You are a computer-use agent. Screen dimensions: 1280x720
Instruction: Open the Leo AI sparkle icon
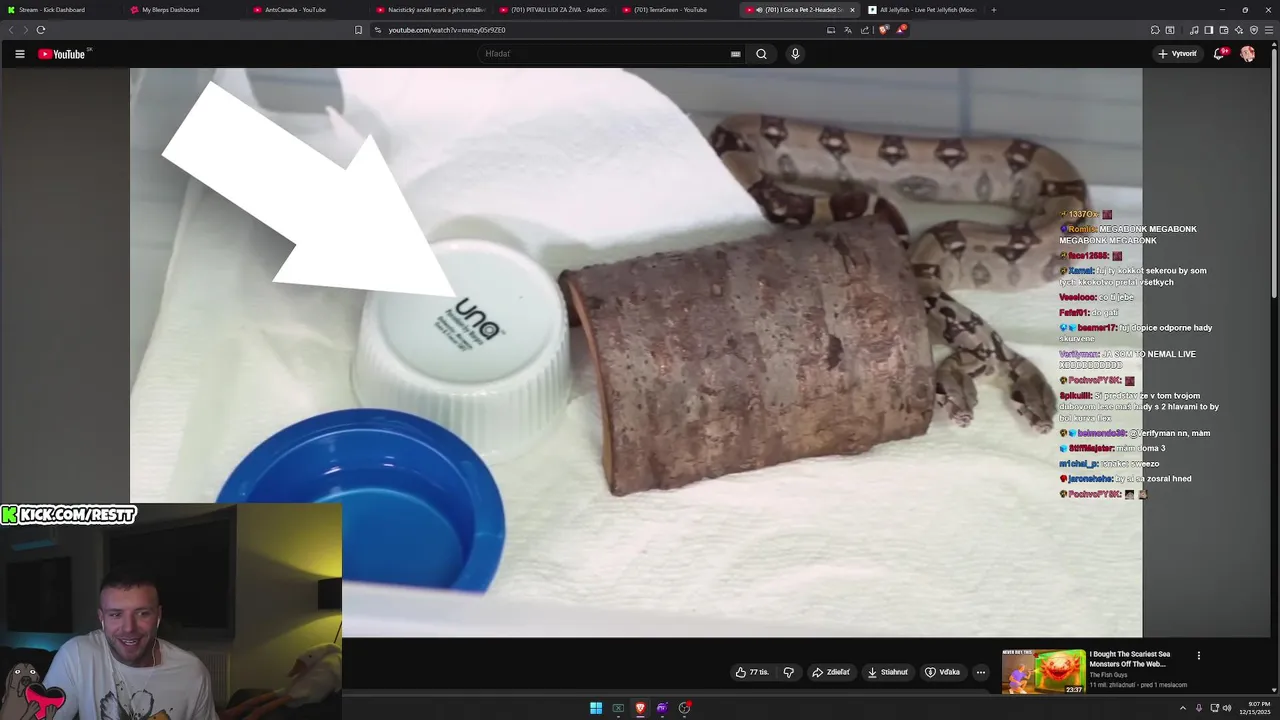1239,30
